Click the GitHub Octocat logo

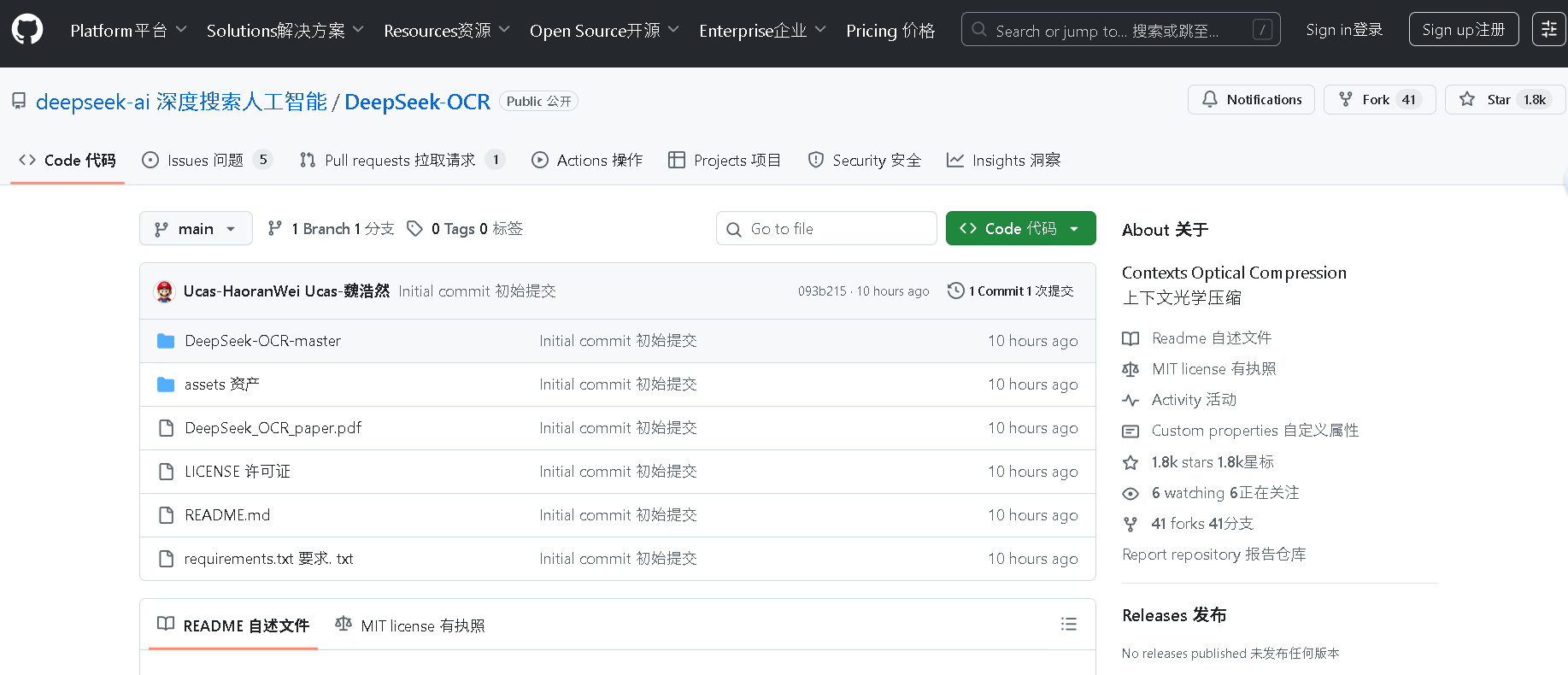point(27,30)
